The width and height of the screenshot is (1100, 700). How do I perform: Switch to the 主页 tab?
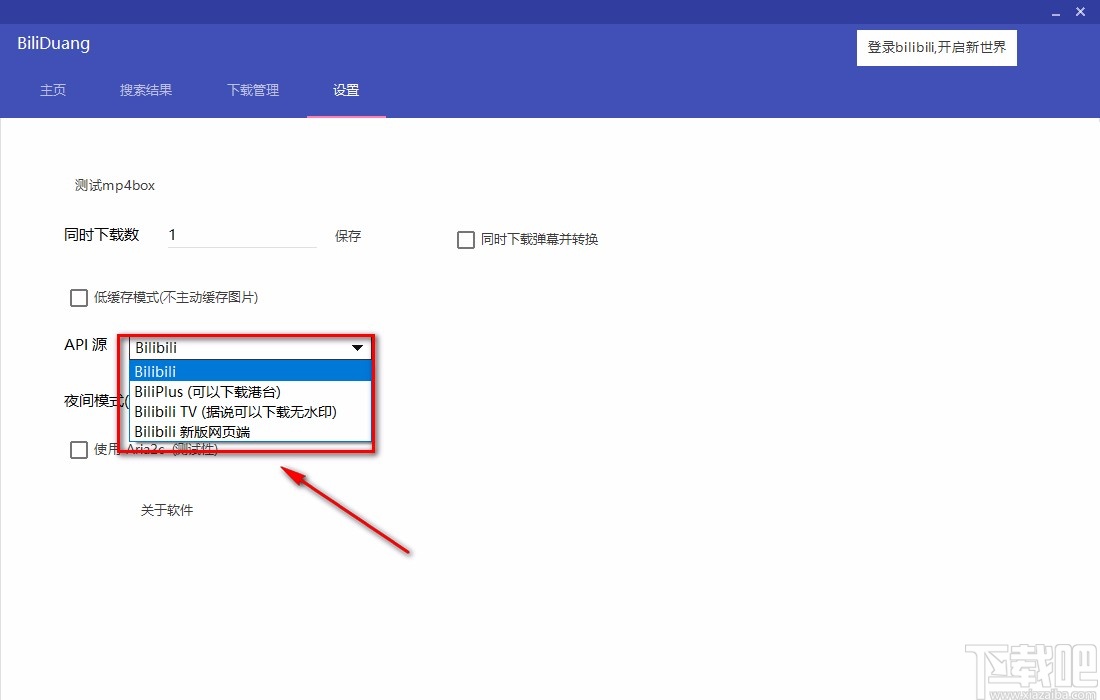coord(53,90)
